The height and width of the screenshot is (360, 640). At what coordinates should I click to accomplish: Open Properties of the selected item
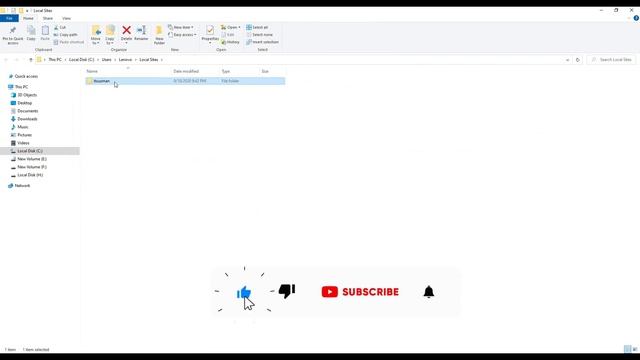click(x=210, y=34)
